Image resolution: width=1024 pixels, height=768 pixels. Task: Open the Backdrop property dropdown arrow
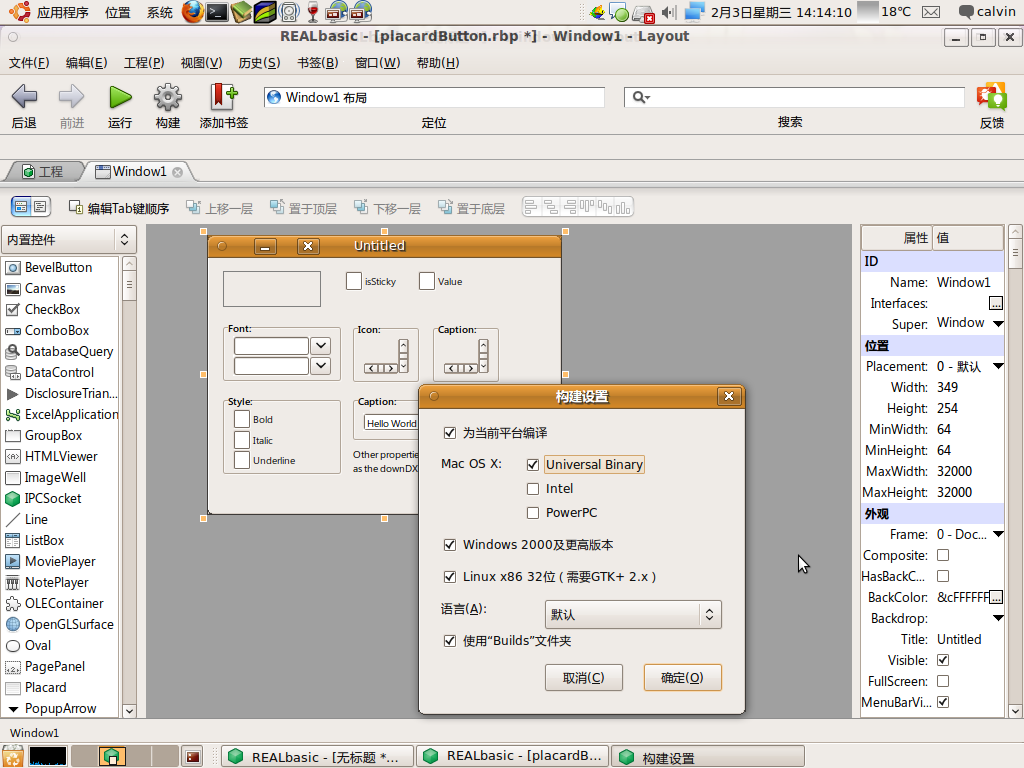click(998, 618)
